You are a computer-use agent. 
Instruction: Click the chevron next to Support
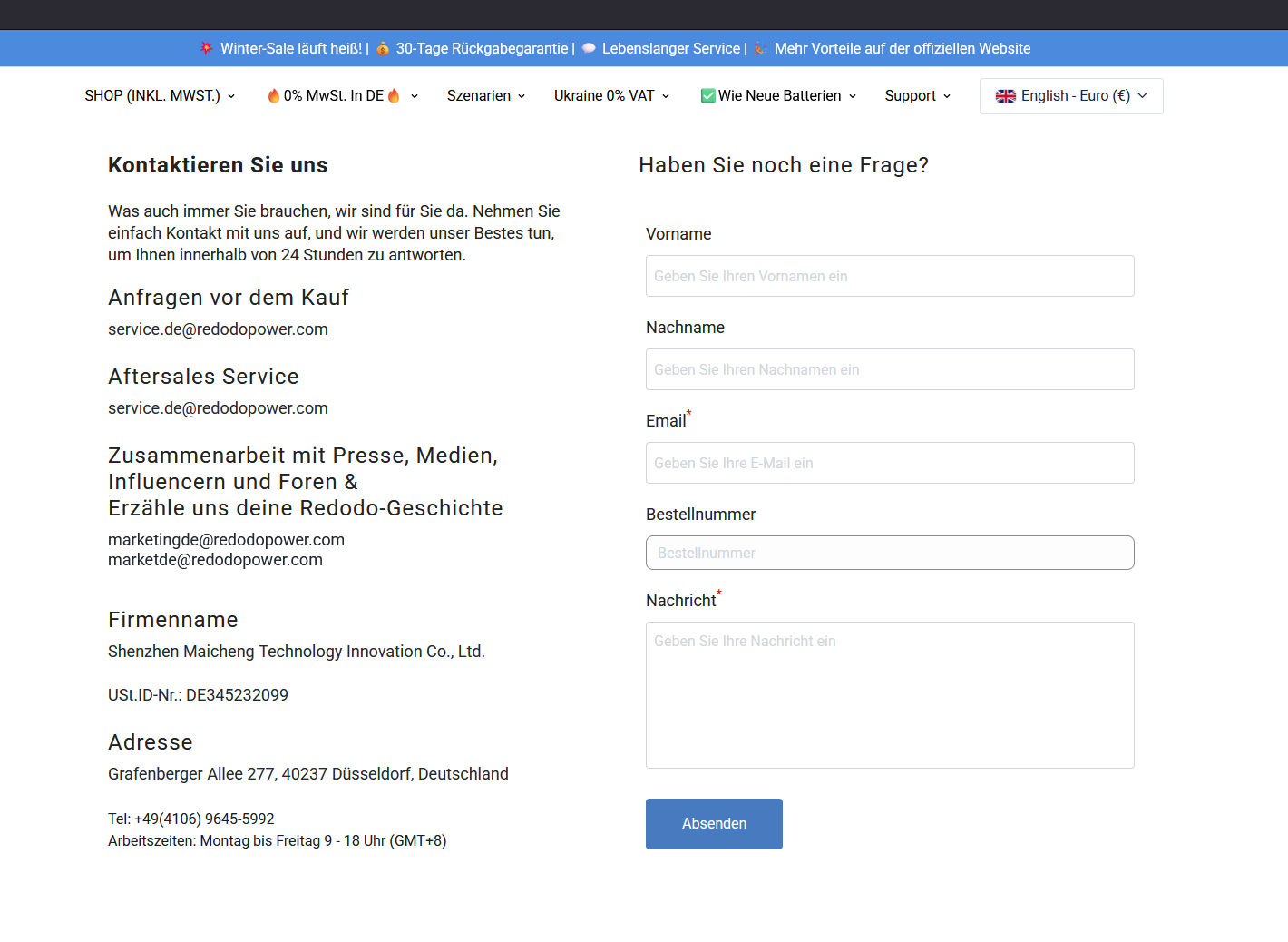947,96
